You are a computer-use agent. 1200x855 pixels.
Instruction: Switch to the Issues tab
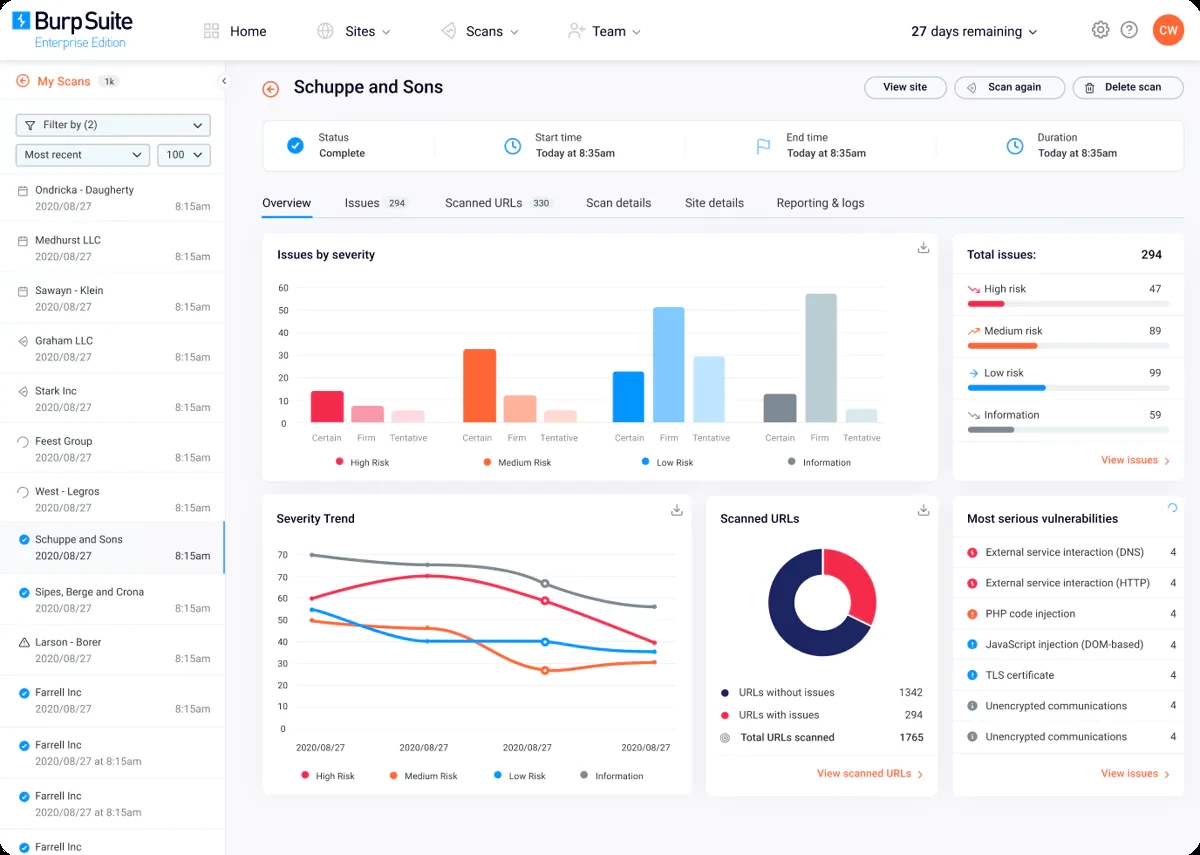[362, 203]
